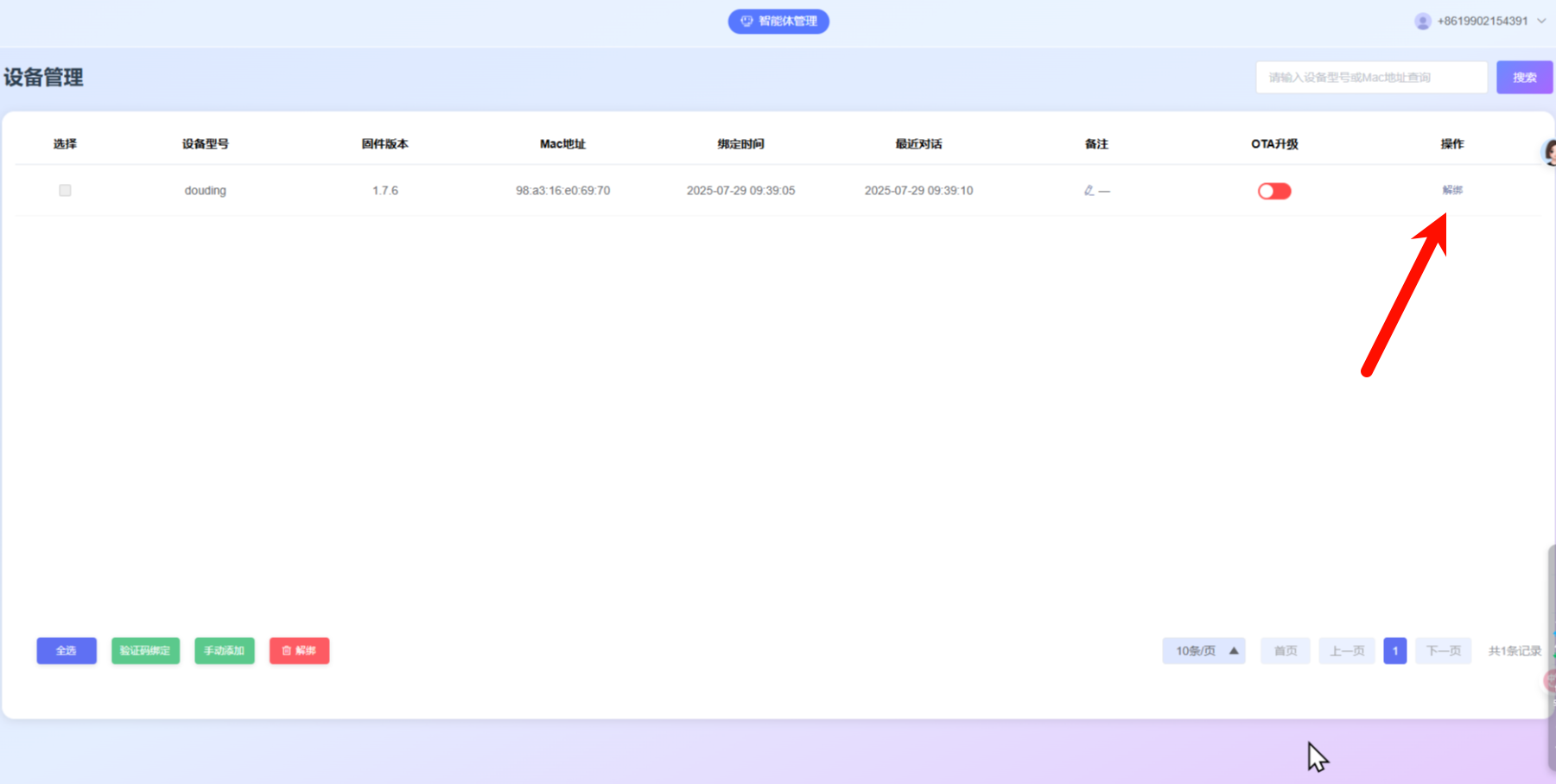Image resolution: width=1556 pixels, height=784 pixels.
Task: Expand the account chevron next to +8619902154391
Action: point(1541,22)
